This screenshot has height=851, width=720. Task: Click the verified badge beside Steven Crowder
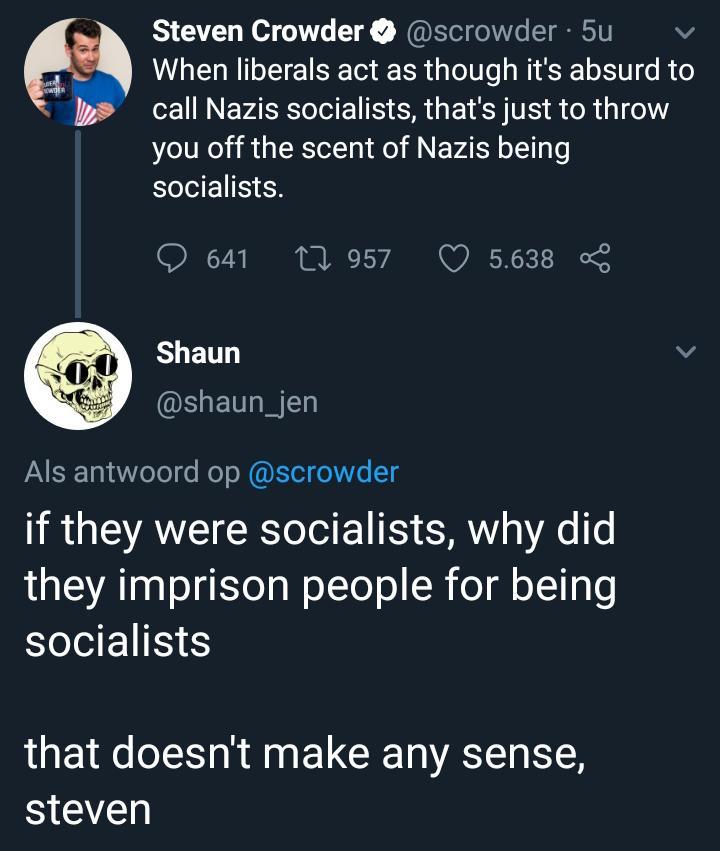383,33
